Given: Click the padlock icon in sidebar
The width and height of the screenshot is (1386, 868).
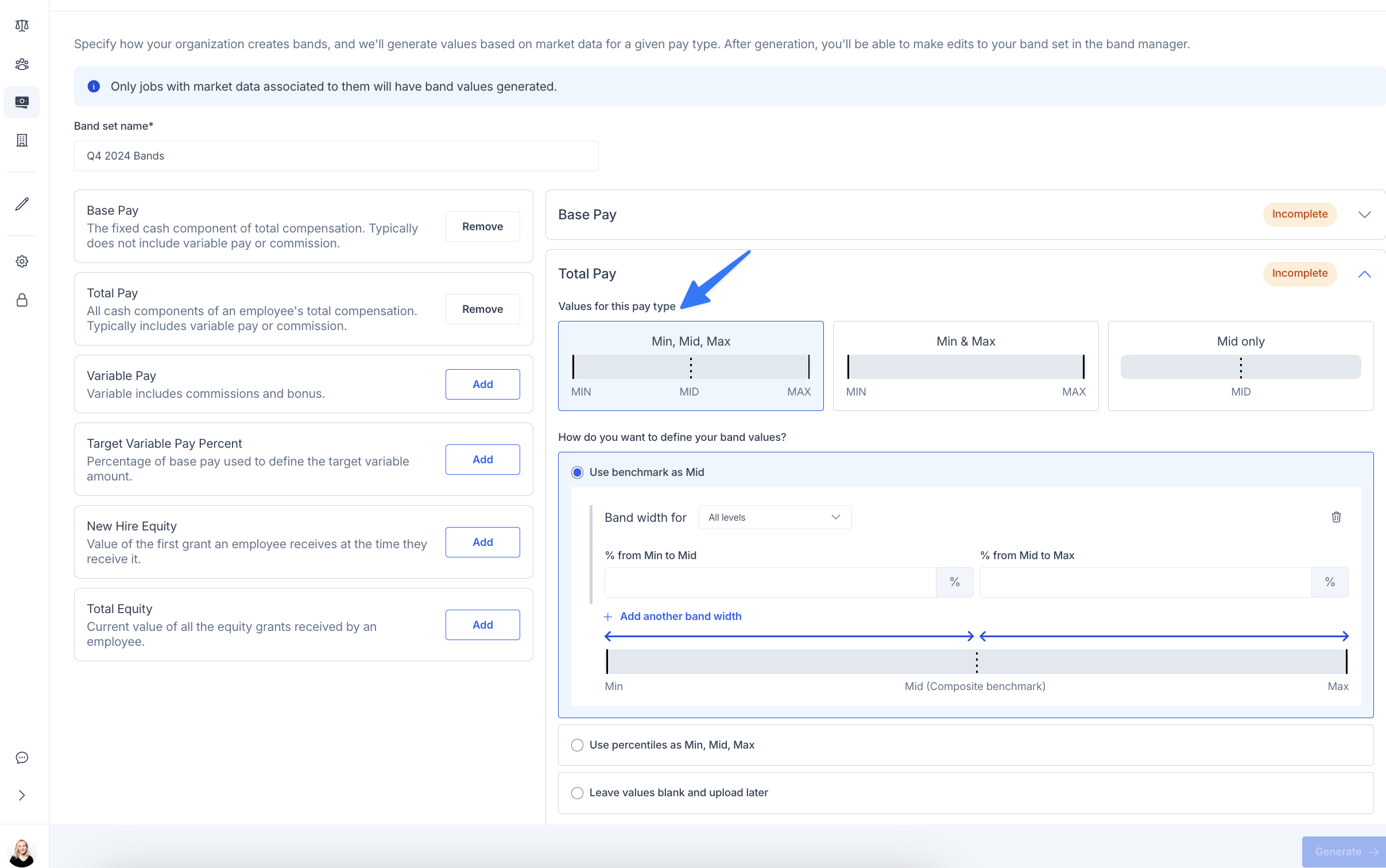Looking at the screenshot, I should (22, 300).
